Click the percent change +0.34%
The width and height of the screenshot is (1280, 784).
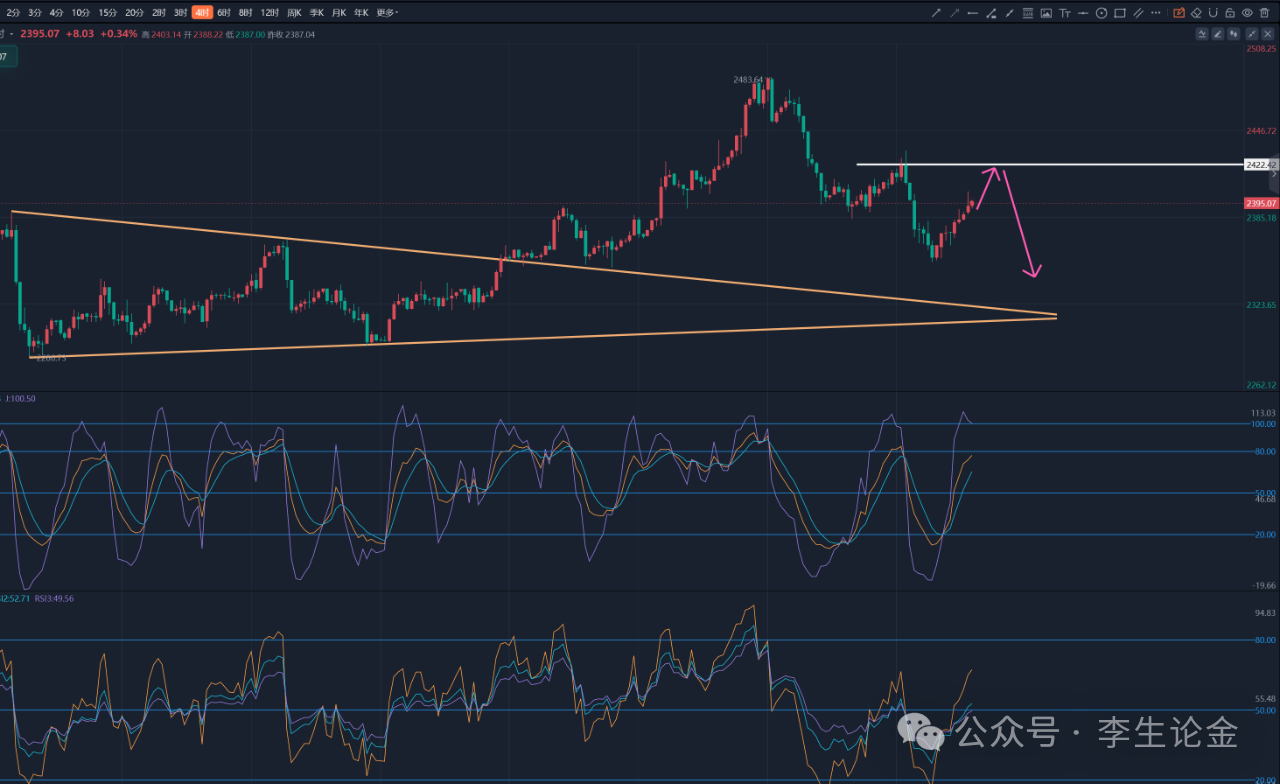[119, 34]
